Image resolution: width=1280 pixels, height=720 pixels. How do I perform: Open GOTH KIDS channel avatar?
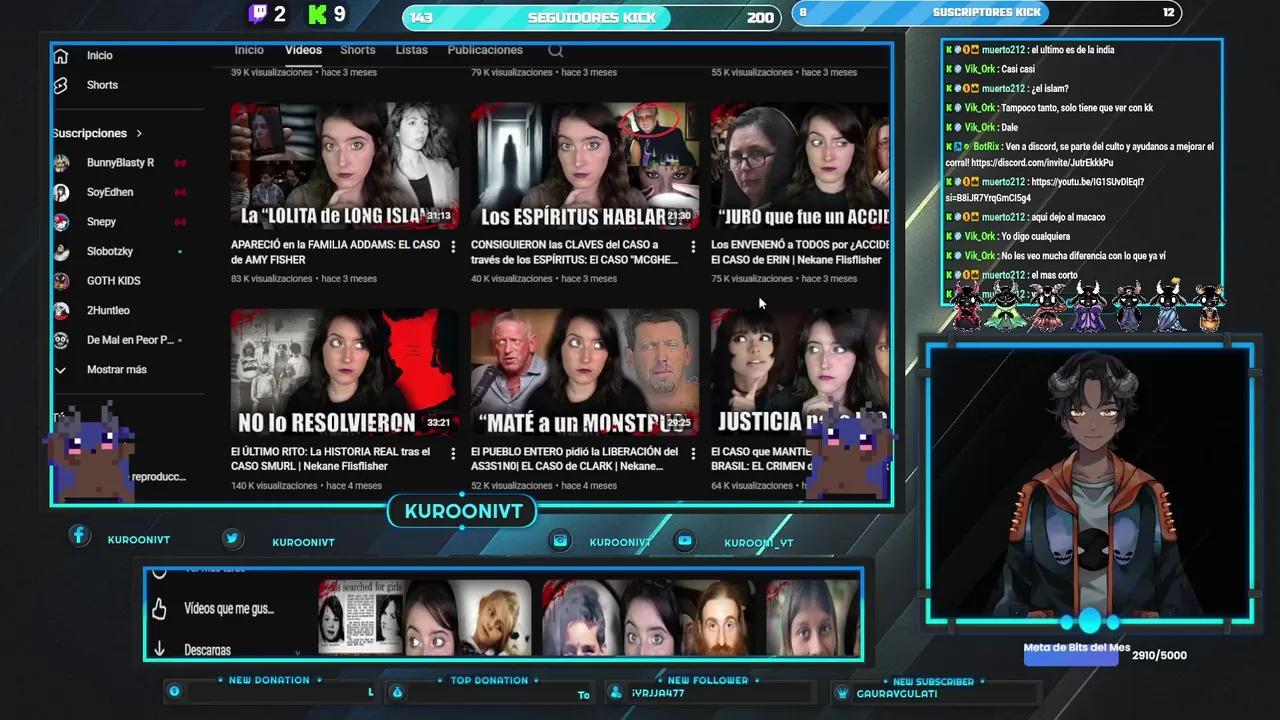click(x=62, y=281)
